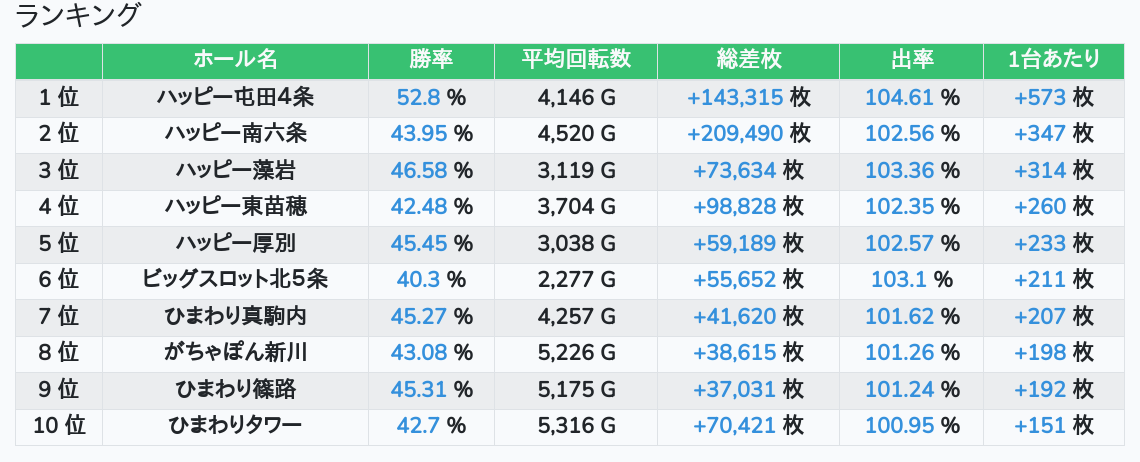Click the 平均回転数 column header

pyautogui.click(x=576, y=60)
